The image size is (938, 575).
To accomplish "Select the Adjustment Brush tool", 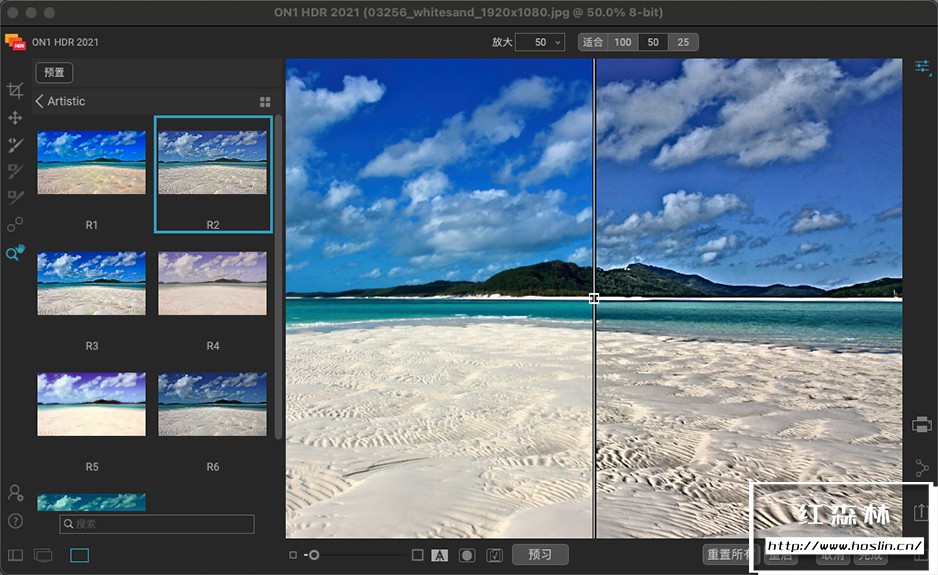I will 15,145.
